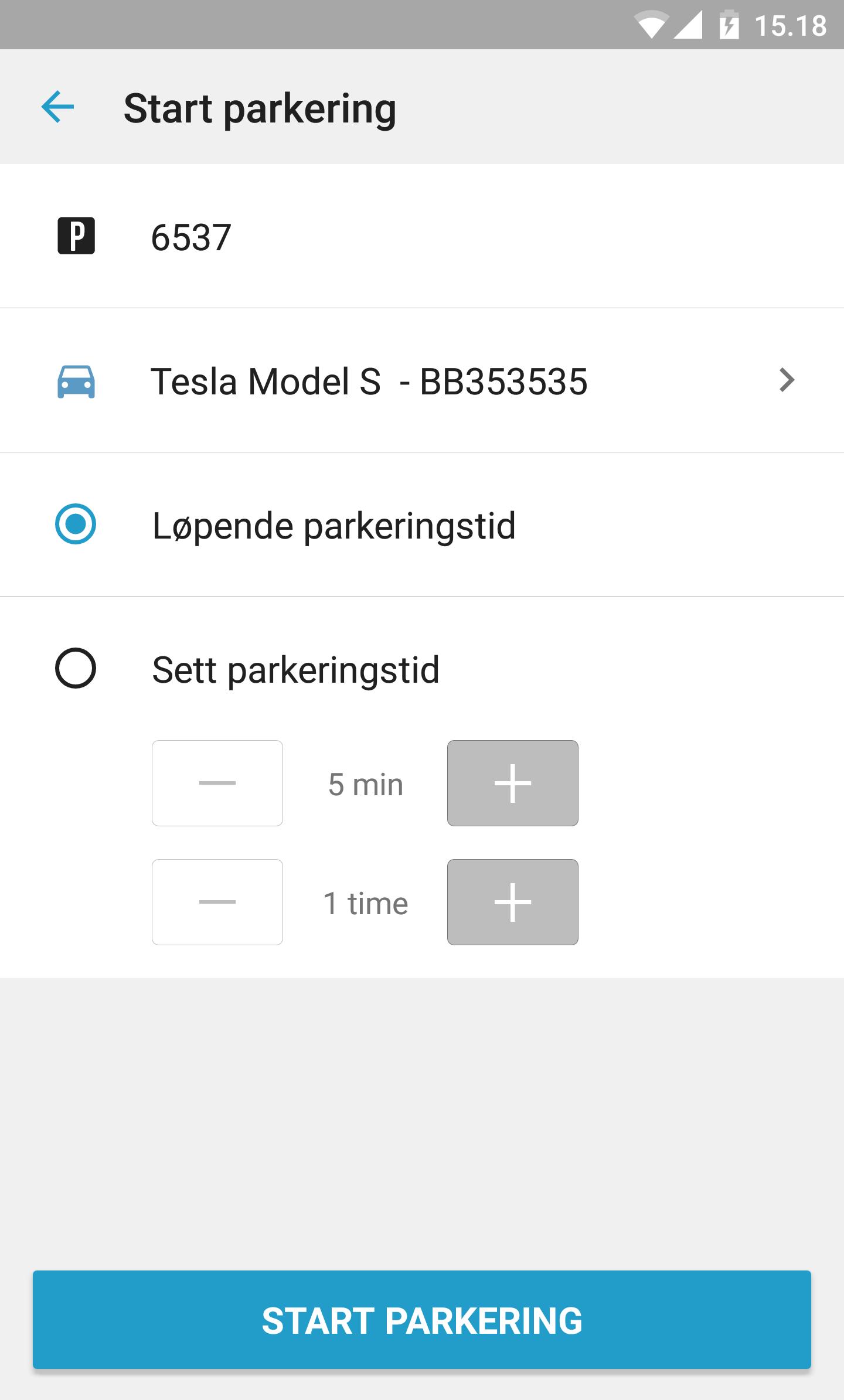Open the Tesla Model S vehicle row
Viewport: 844px width, 1400px height.
point(369,381)
